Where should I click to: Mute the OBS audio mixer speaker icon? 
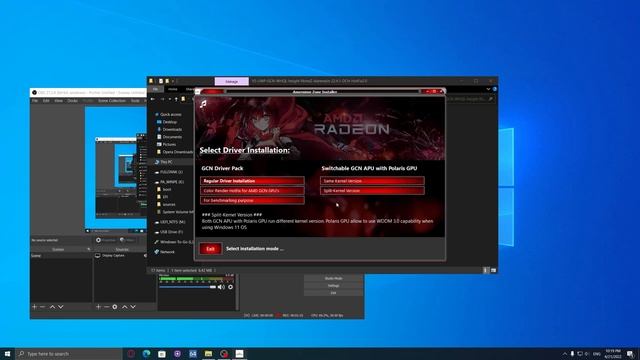tap(221, 287)
